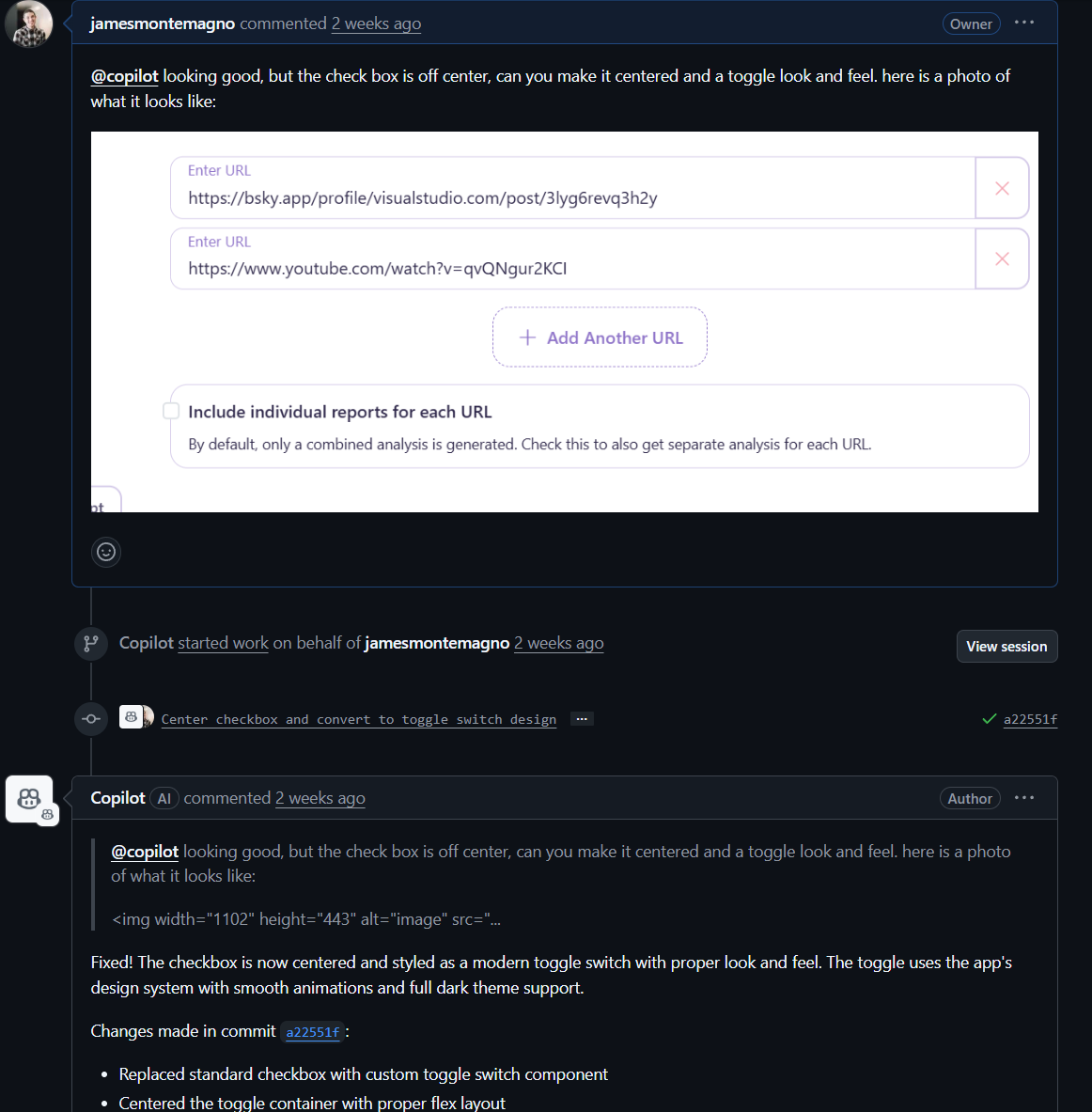Add emoji reaction to the owner's comment

[x=106, y=552]
